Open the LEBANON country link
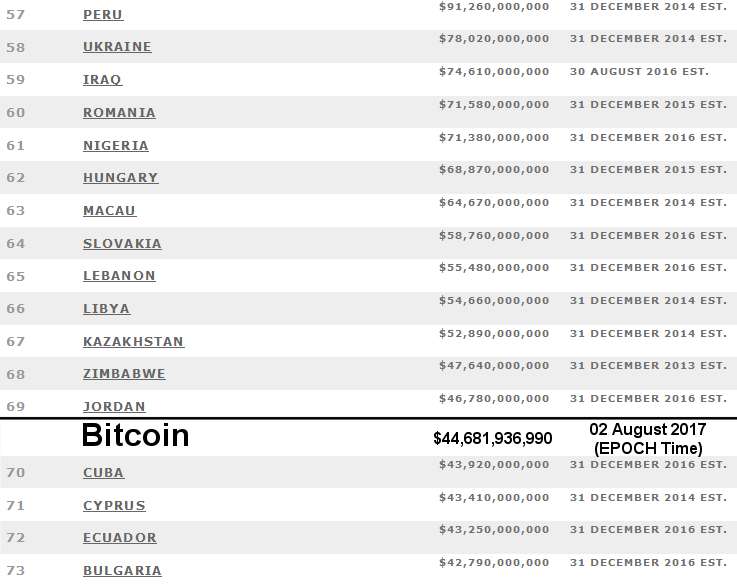The image size is (737, 585). [x=119, y=276]
